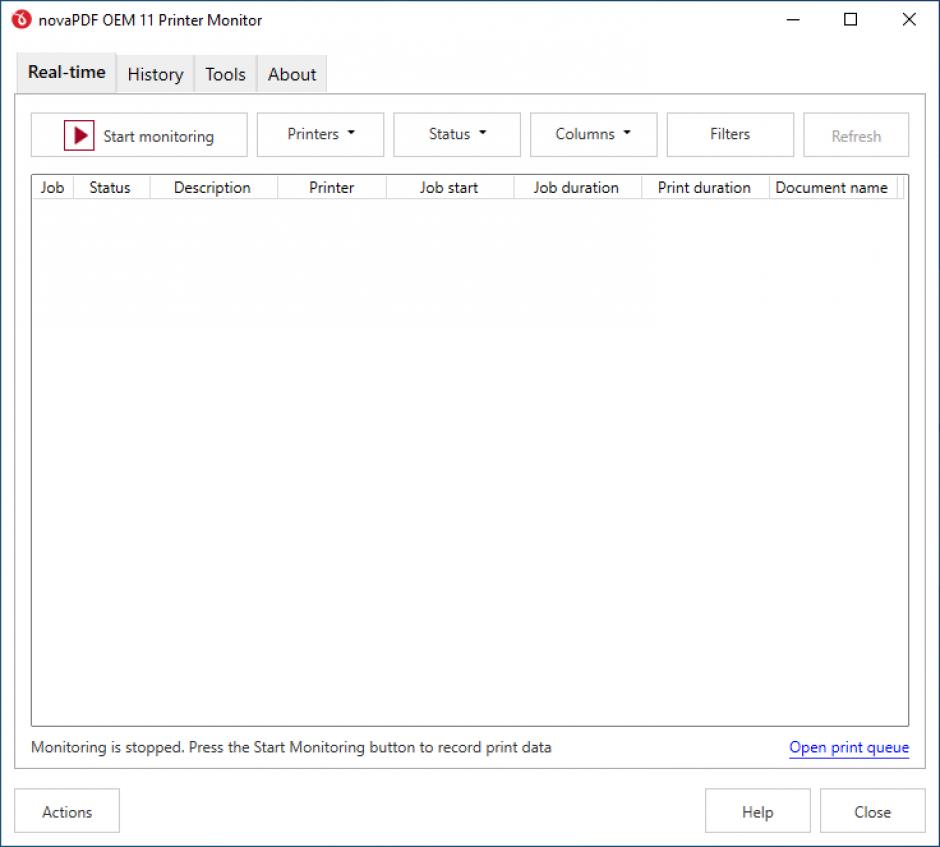Click the monitoring stopped status message
940x847 pixels.
point(291,747)
